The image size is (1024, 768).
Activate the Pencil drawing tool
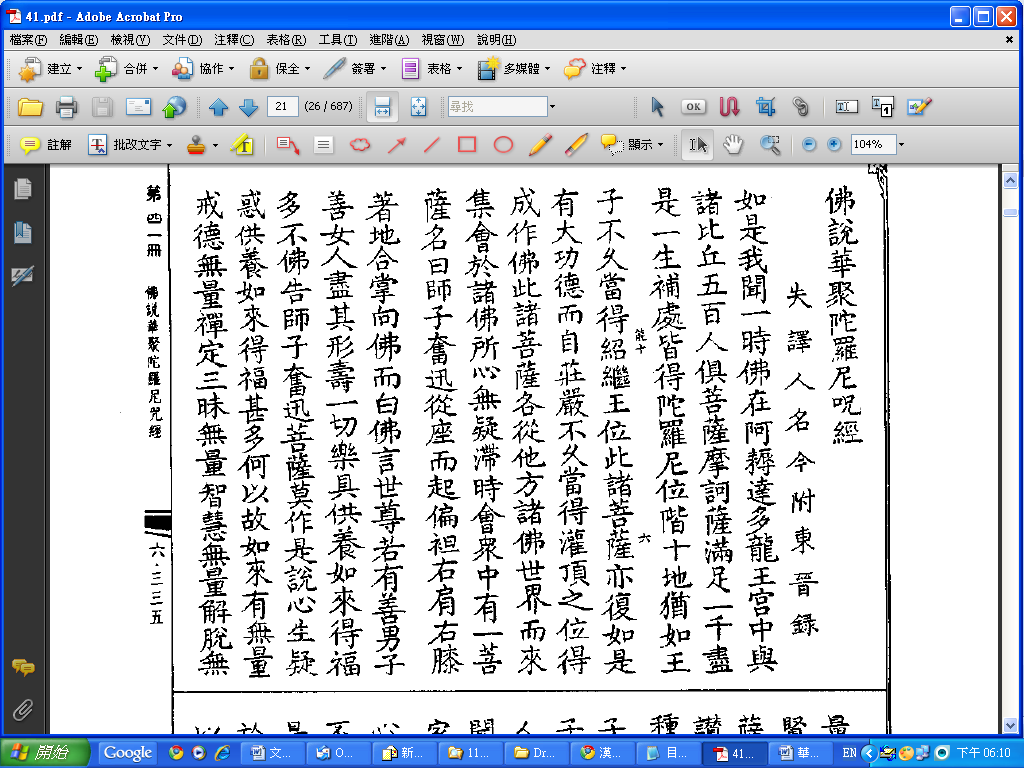(x=539, y=145)
